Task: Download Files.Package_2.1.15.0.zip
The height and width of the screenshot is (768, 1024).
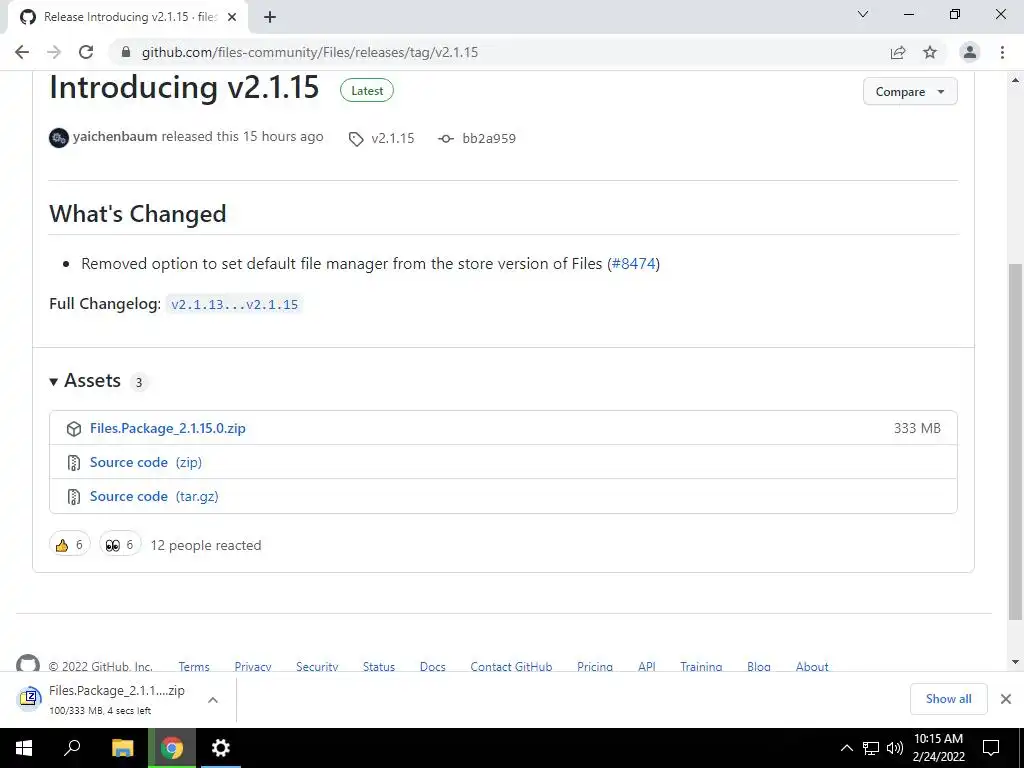Action: pyautogui.click(x=168, y=428)
